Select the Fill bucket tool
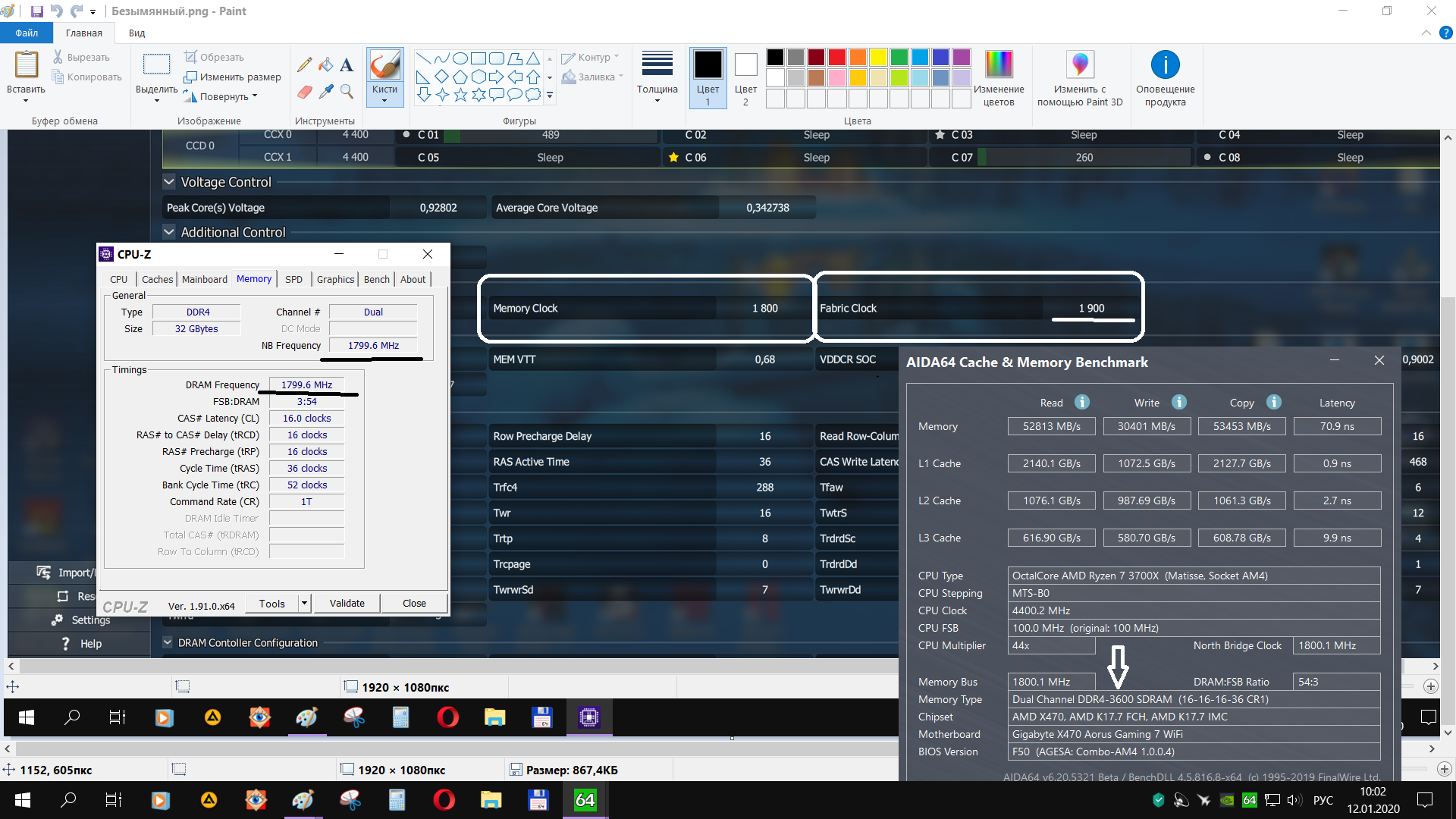The image size is (1456, 819). pos(325,65)
